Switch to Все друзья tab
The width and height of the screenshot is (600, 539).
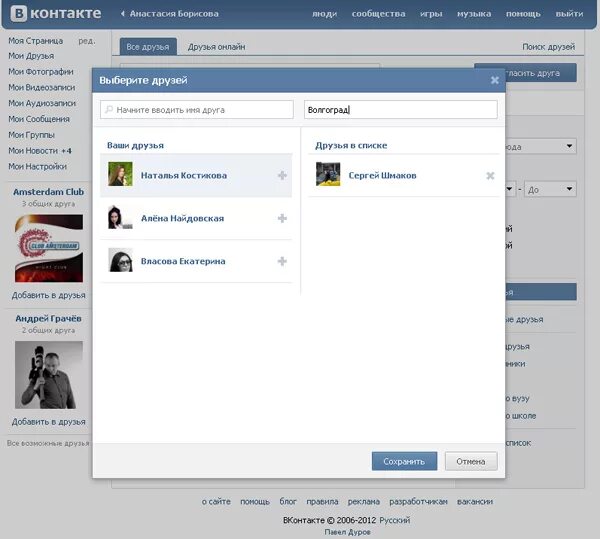click(x=148, y=47)
